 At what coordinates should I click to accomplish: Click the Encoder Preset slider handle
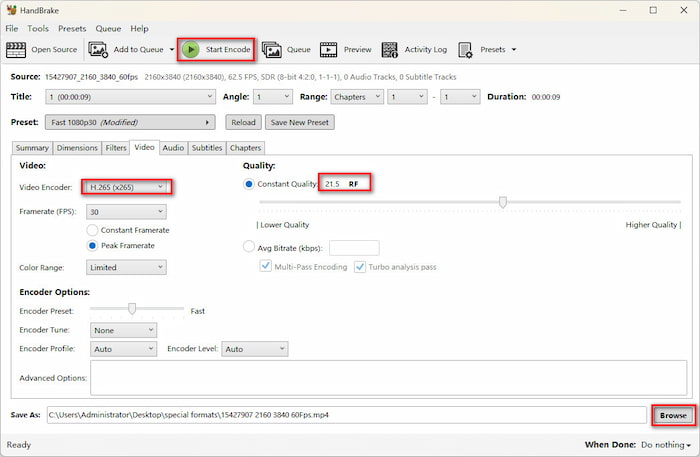point(132,308)
